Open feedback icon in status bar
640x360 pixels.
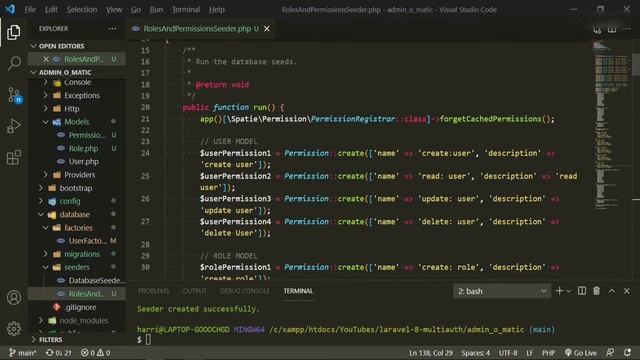click(610, 353)
